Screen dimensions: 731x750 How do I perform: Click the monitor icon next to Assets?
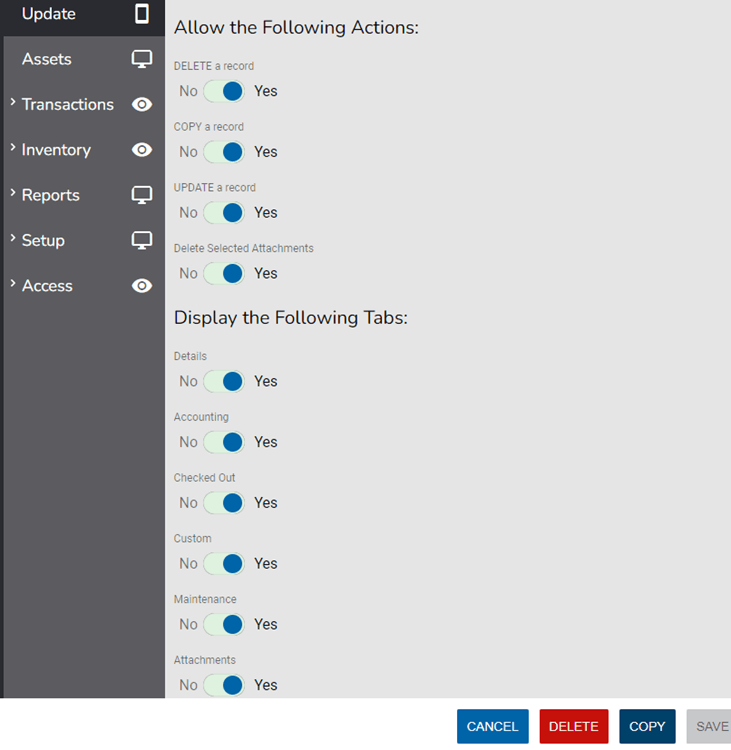(x=142, y=59)
